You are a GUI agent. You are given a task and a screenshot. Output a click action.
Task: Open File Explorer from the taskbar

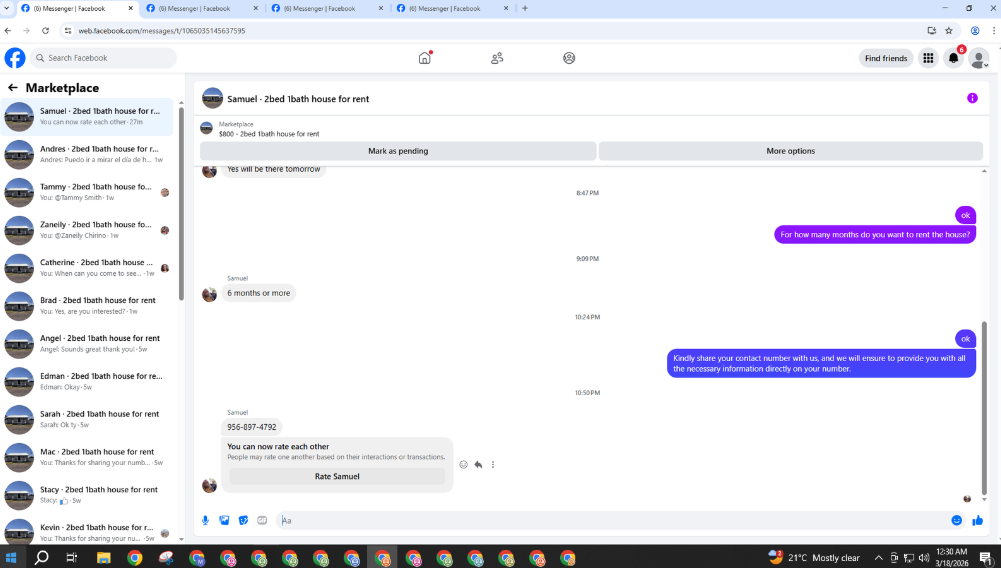(x=103, y=558)
